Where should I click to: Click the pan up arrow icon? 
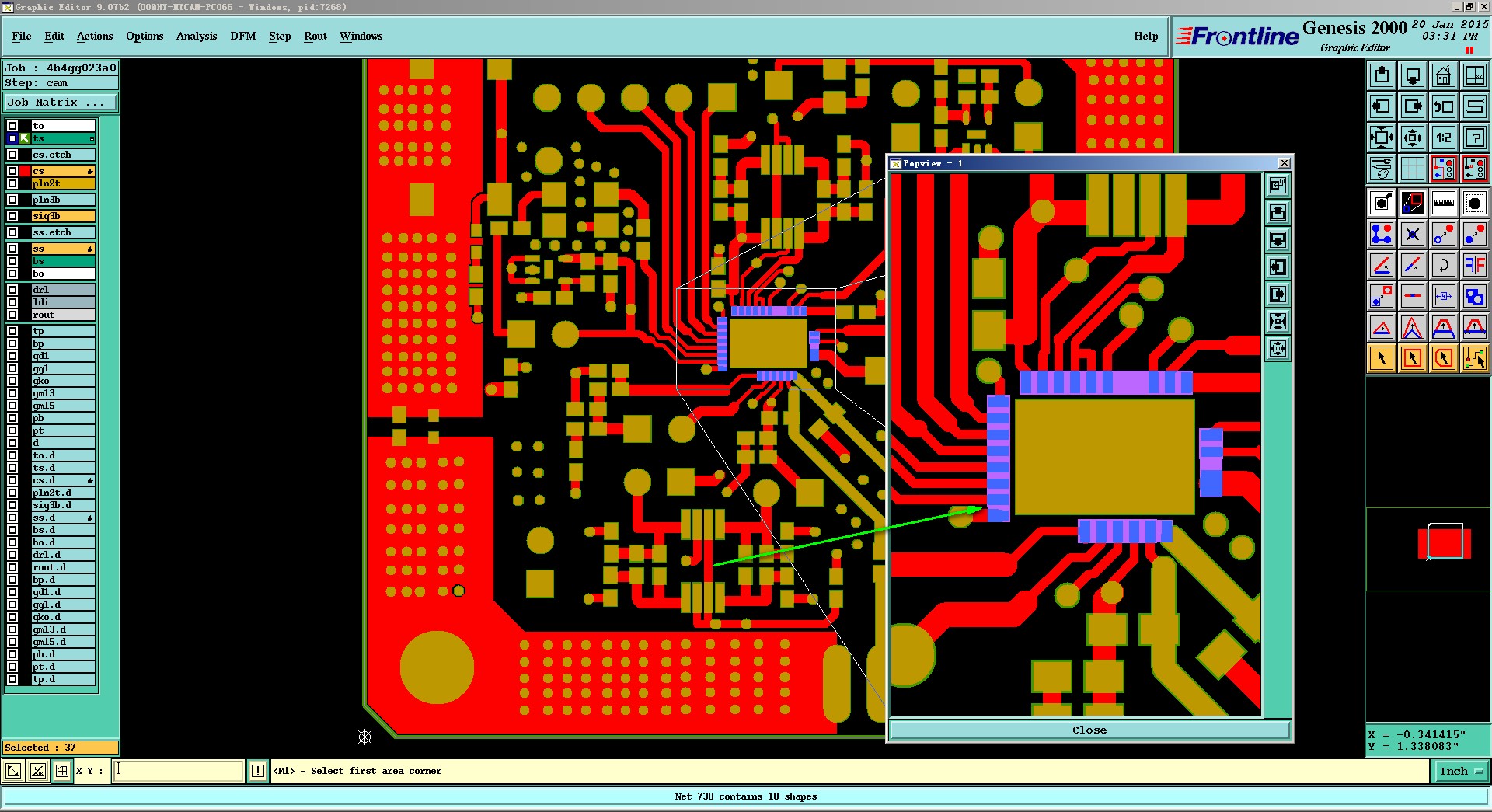1382,75
